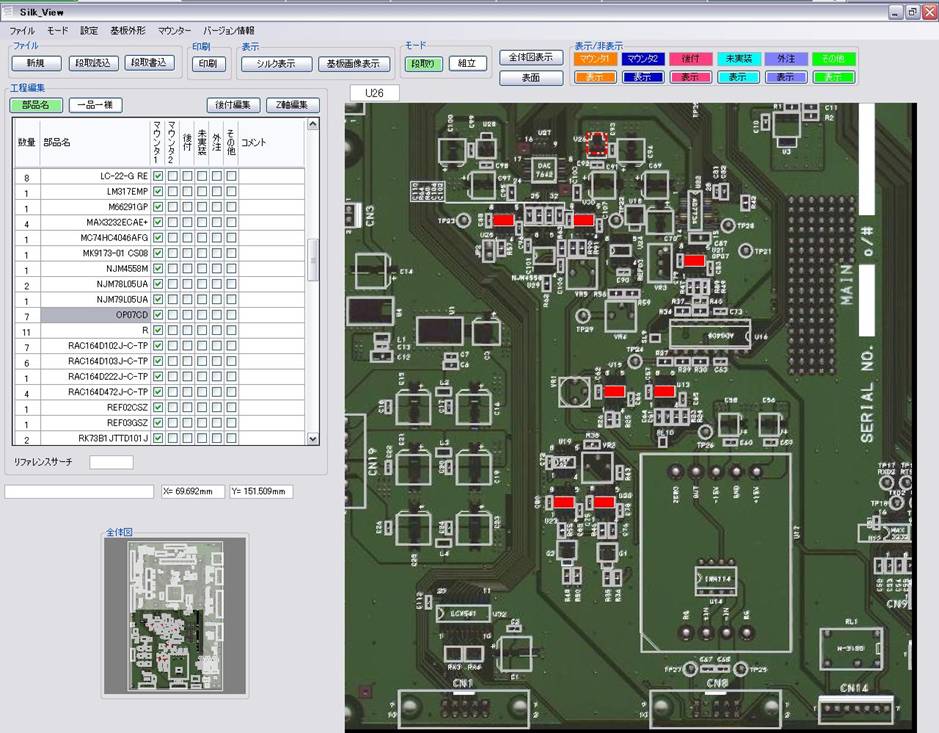
Task: Open the バージョン情報 menu
Action: tap(228, 31)
